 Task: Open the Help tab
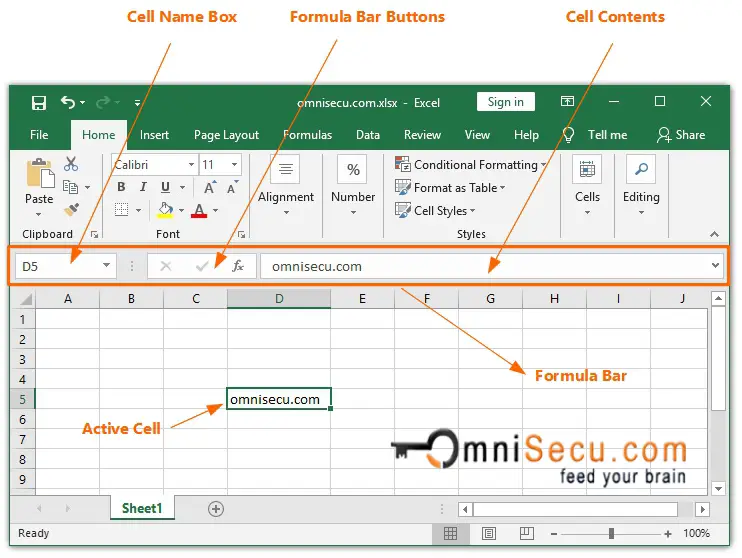pos(526,135)
